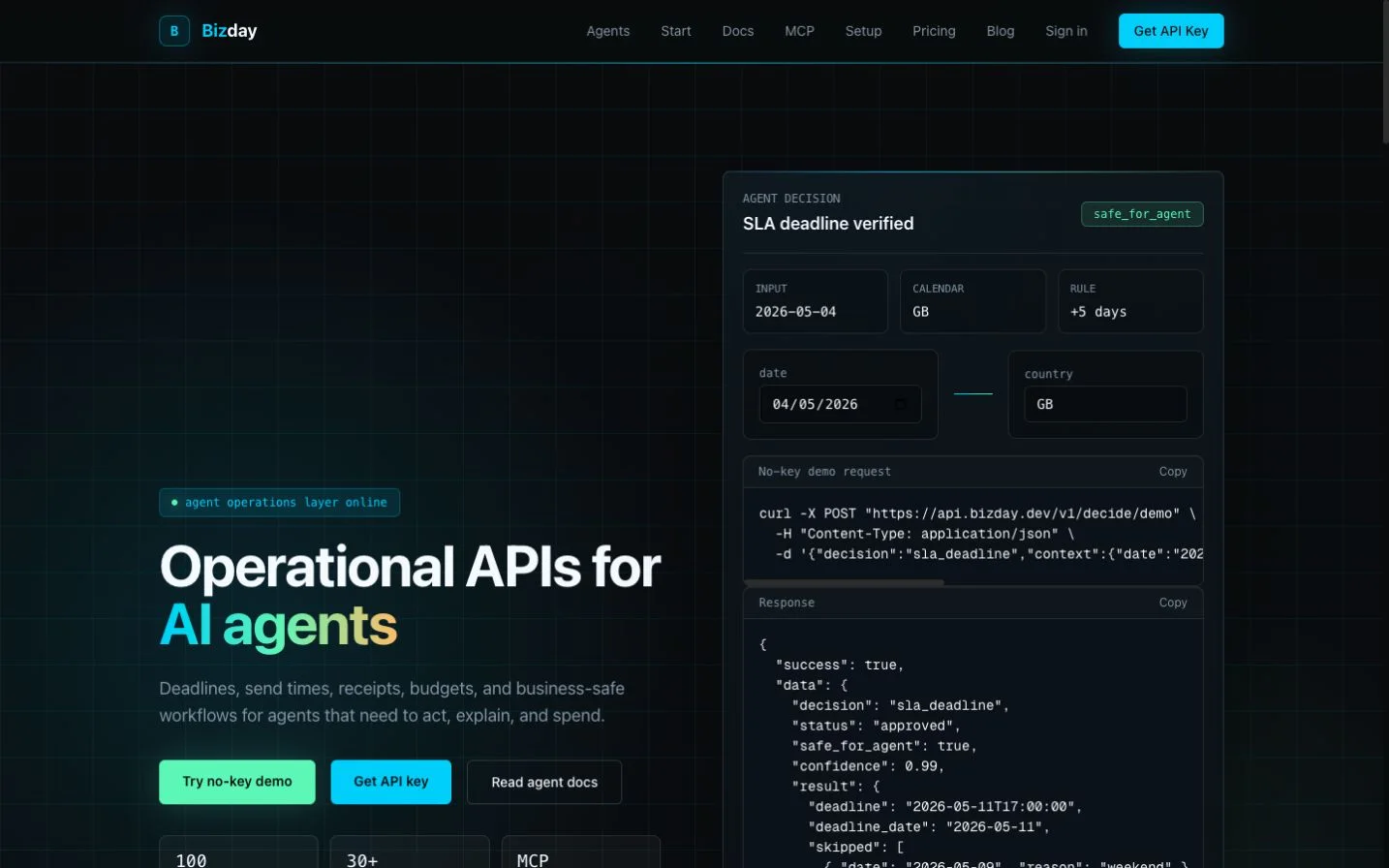Screen dimensions: 1389x868
Task: Click the '"success": true,' response line
Action: coord(840,666)
